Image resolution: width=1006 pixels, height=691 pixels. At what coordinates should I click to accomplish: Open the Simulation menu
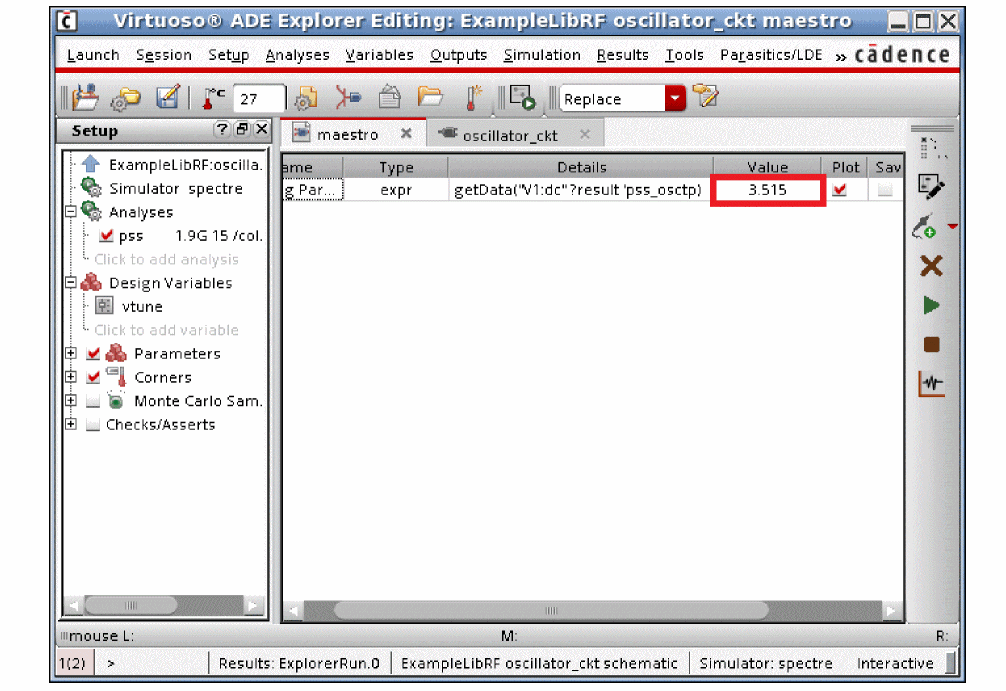[541, 55]
